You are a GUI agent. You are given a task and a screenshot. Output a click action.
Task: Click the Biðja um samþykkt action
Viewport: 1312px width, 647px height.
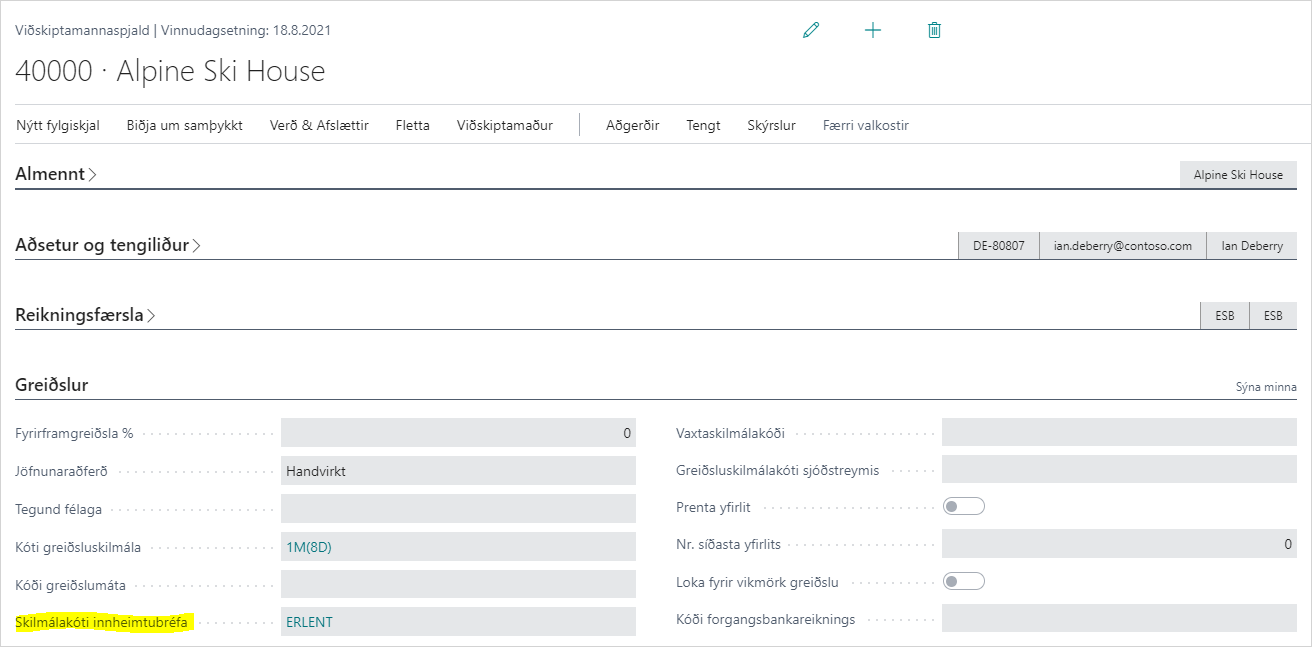[x=184, y=125]
